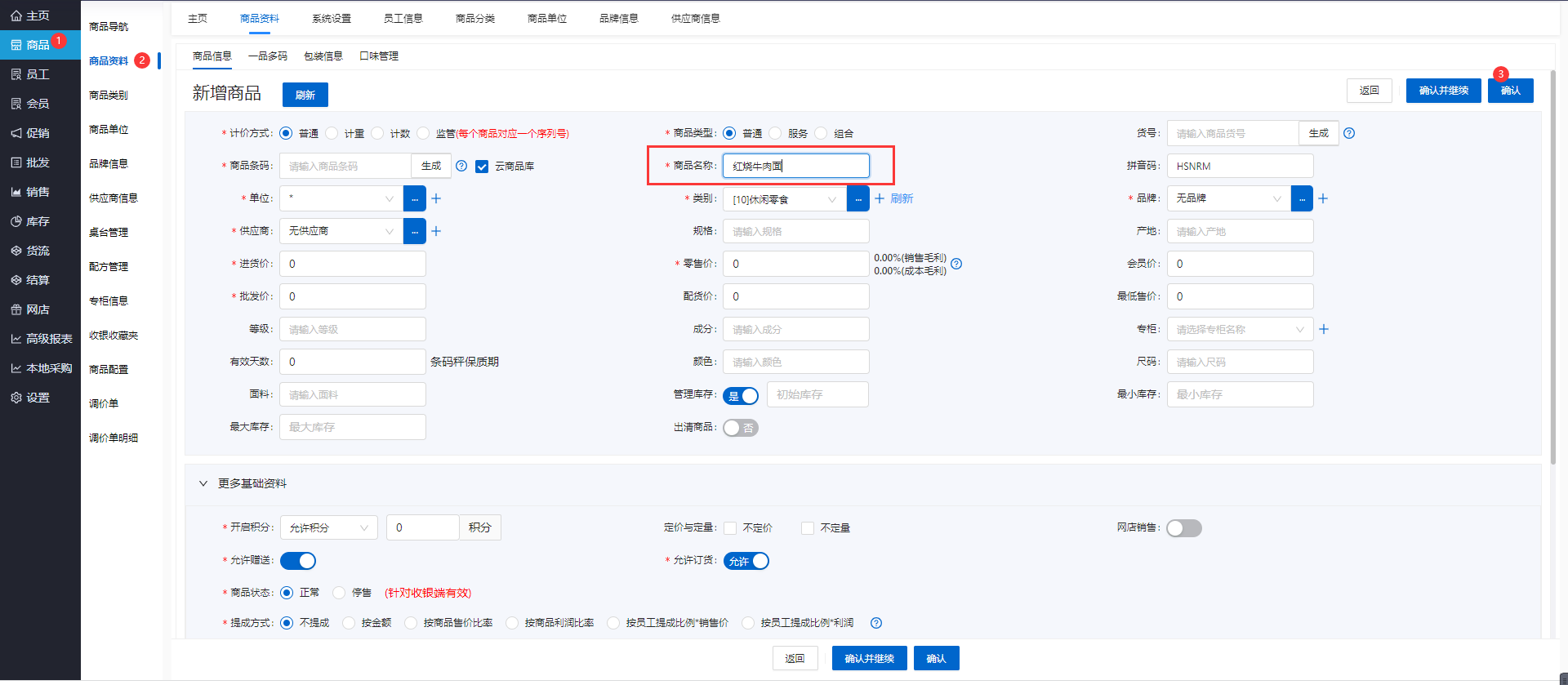The height and width of the screenshot is (685, 1568).
Task: Open the 类别 dropdown
Action: 785,198
